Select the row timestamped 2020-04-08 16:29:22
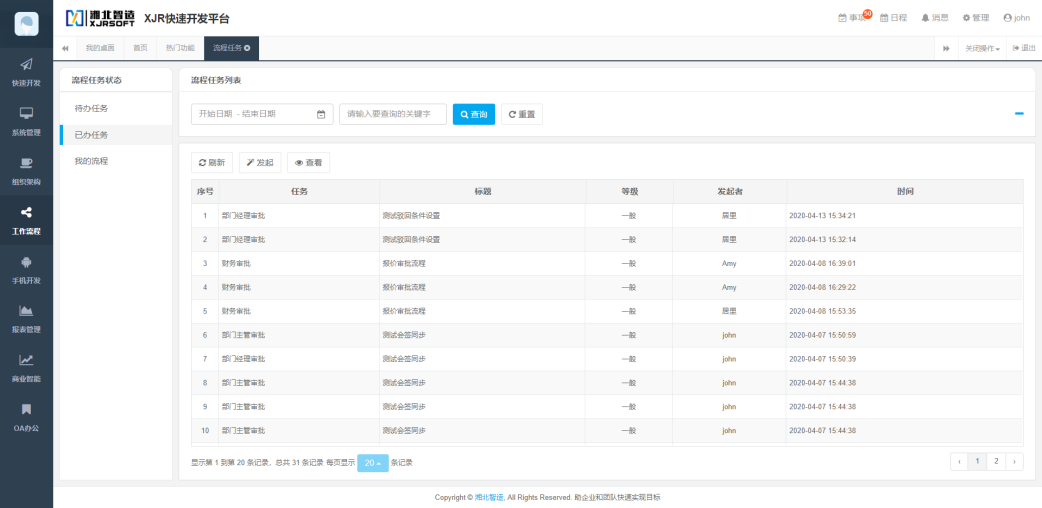Screen dimensions: 1042x508 click(607, 287)
